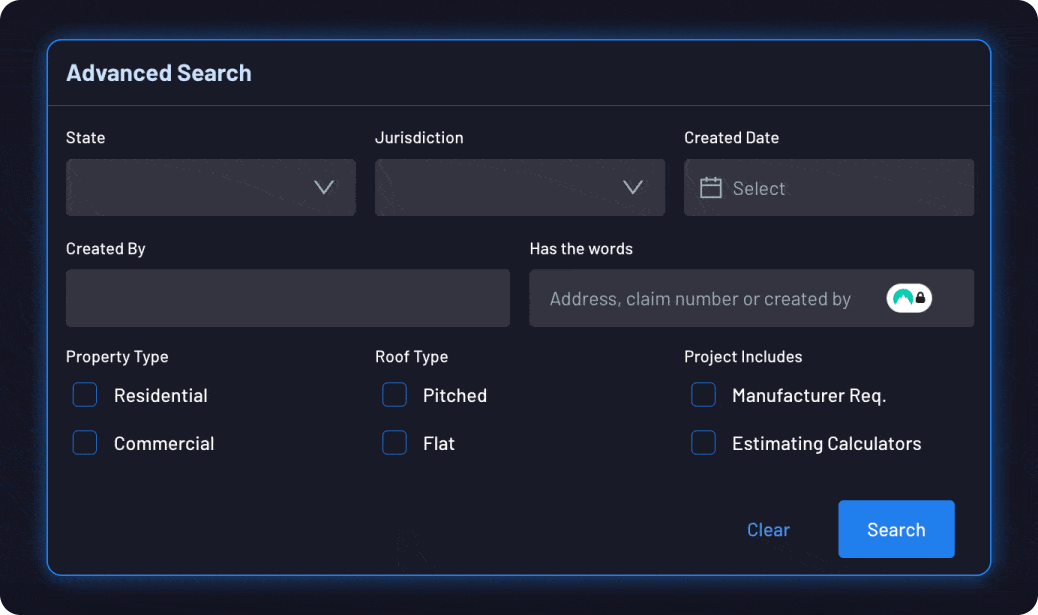The width and height of the screenshot is (1038, 615).
Task: Click the Project Includes label
Action: [743, 357]
